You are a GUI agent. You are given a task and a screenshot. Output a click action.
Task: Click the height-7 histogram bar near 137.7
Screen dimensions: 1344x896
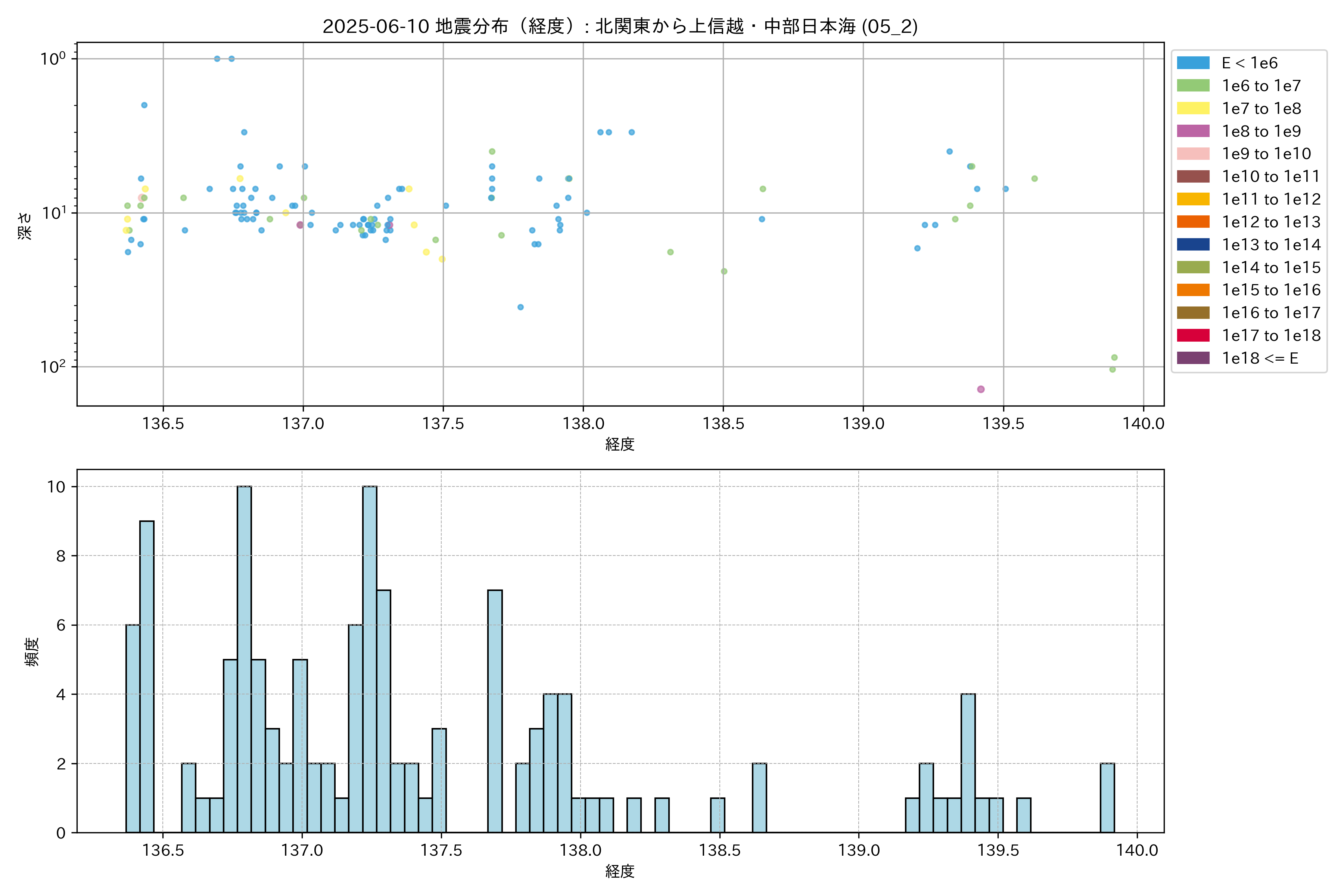click(x=495, y=711)
